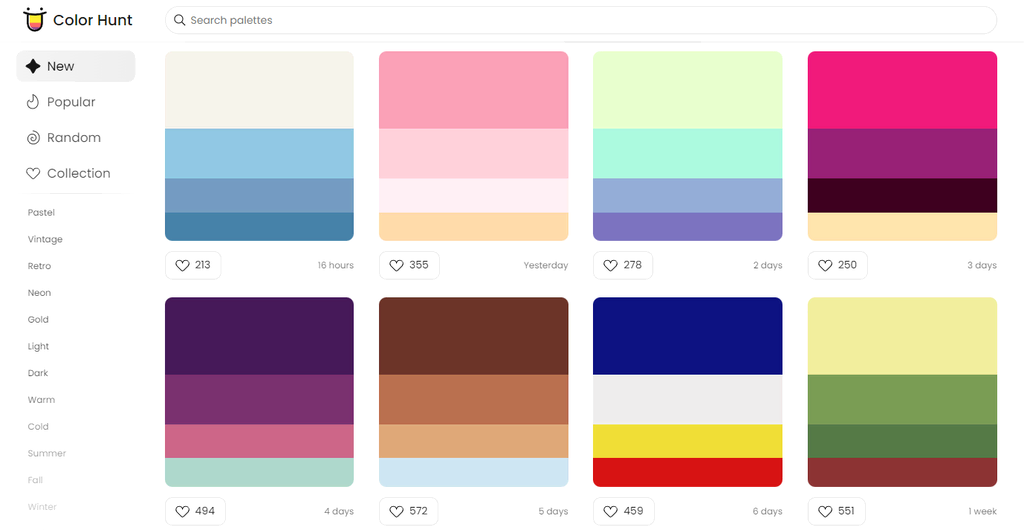Pick the dark teal-blue bottom of 213 palette
Screen dimensions: 1024x530
click(259, 226)
